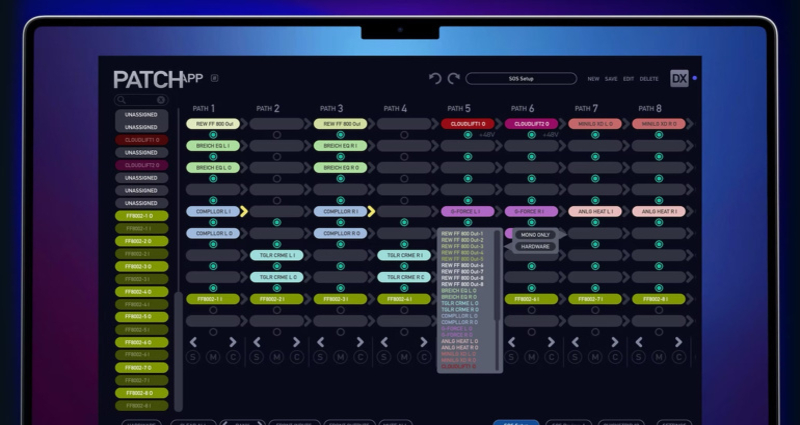Open the MINILG XD L O slot in Path 7
The width and height of the screenshot is (800, 425).
coord(595,123)
